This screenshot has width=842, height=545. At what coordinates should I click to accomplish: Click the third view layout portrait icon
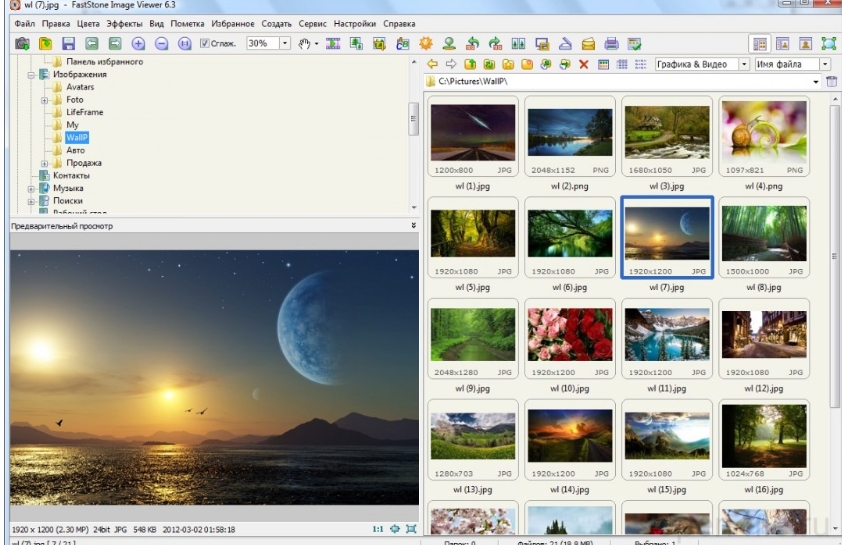click(x=805, y=43)
